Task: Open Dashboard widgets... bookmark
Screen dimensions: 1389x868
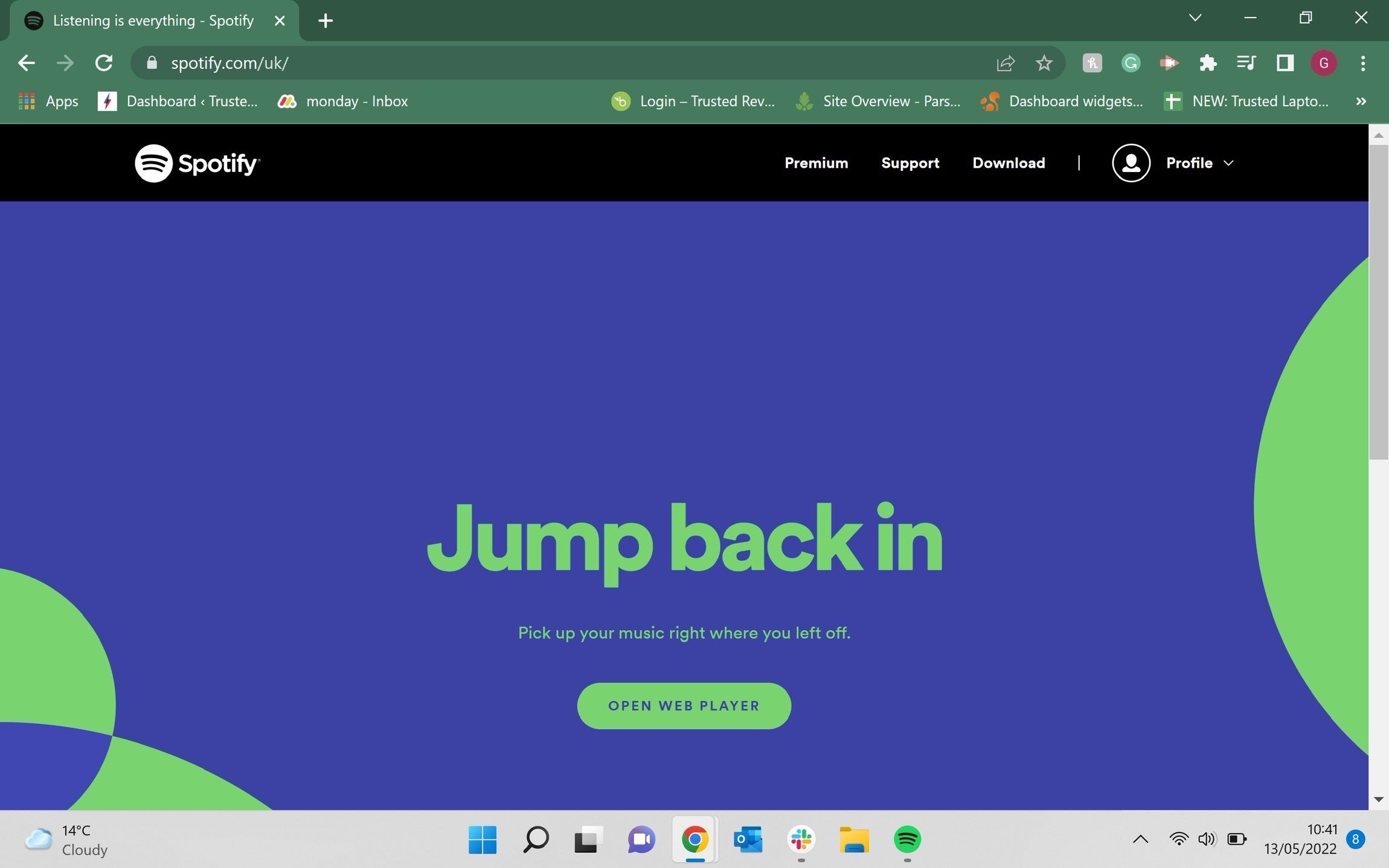Action: click(1061, 101)
